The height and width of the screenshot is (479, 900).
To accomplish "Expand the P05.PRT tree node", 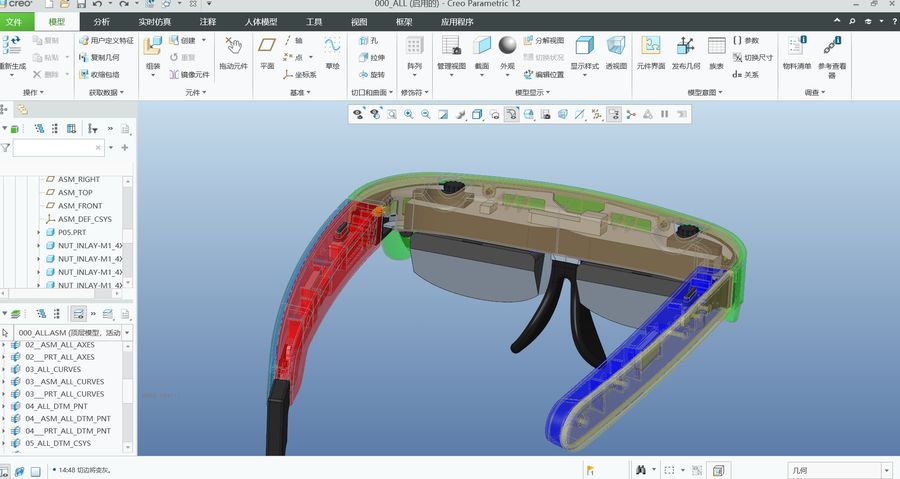I will [39, 232].
